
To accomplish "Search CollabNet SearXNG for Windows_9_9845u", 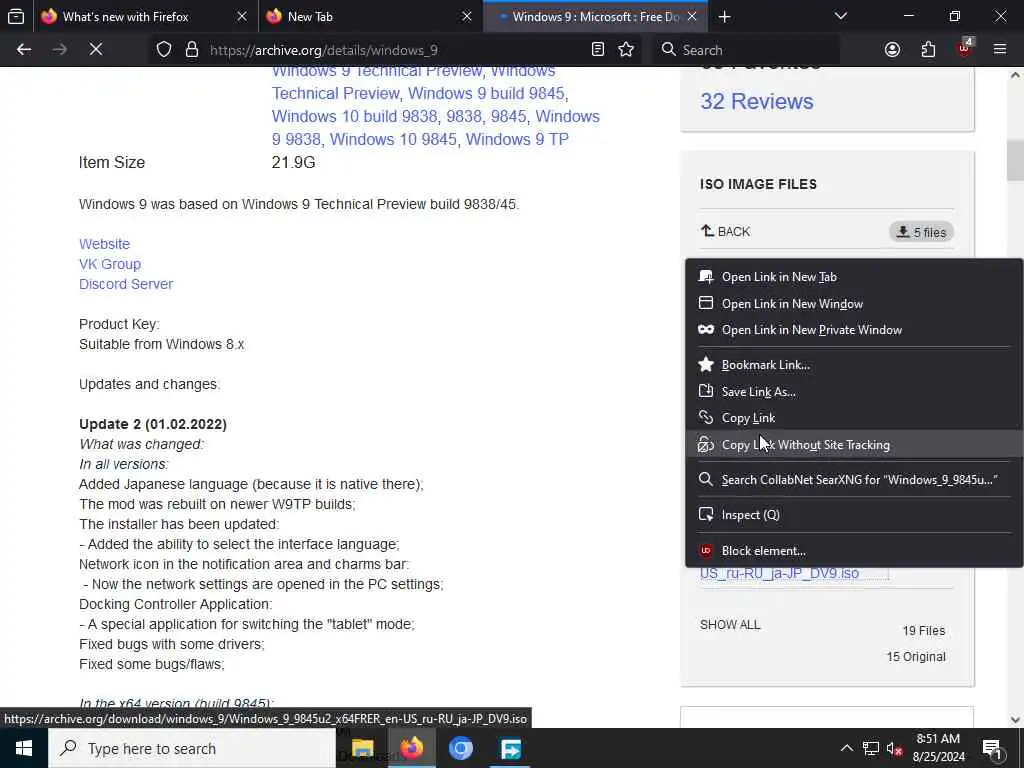I will tap(854, 480).
